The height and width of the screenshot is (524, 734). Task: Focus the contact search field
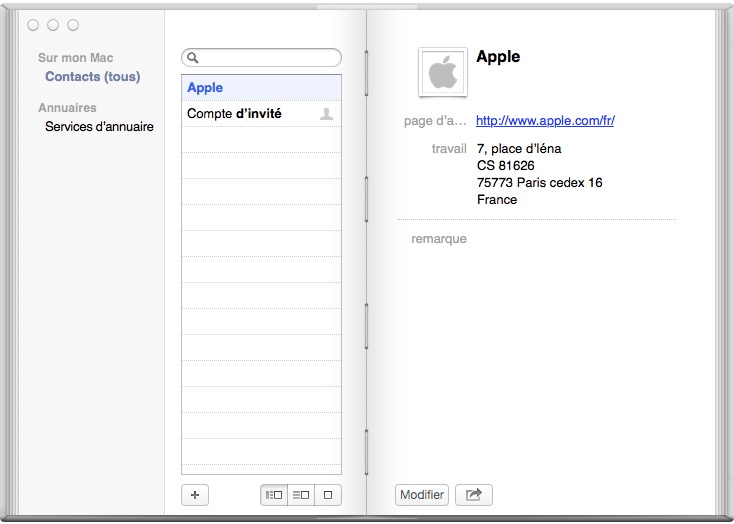[261, 58]
